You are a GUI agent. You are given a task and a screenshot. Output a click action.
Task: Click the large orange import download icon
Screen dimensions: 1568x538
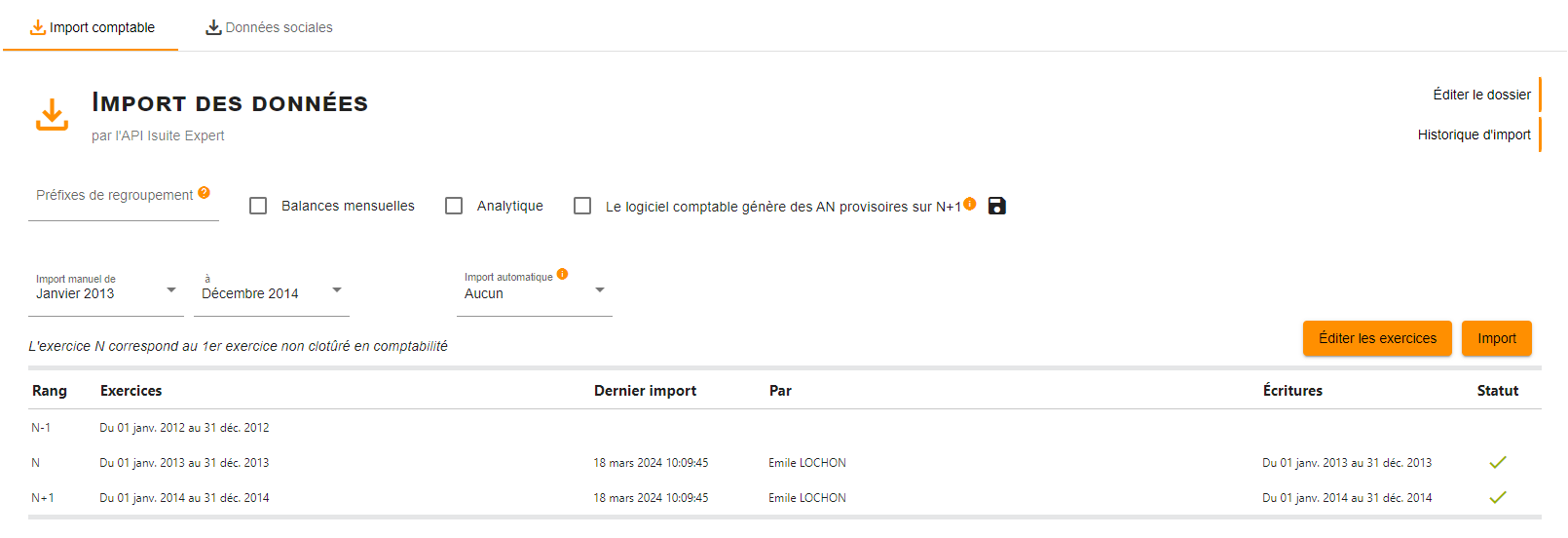click(x=52, y=114)
